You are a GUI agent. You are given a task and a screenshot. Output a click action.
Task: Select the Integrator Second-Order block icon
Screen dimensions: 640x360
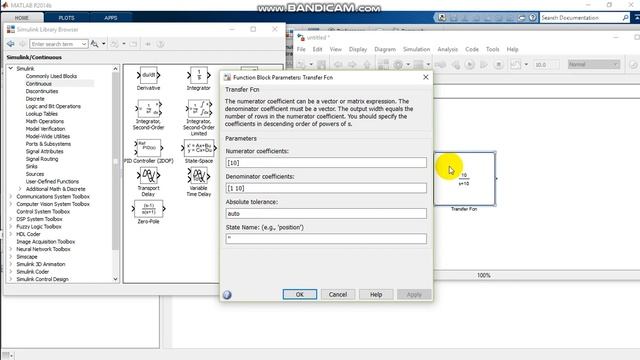pyautogui.click(x=148, y=109)
